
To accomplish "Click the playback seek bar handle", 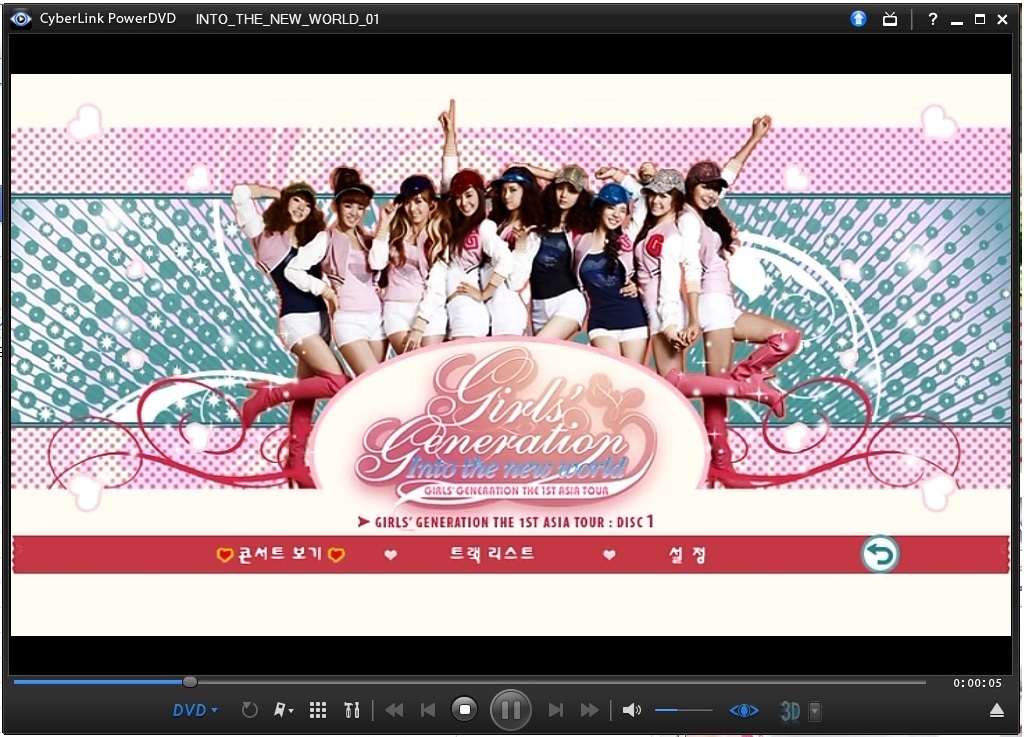I will tap(189, 682).
